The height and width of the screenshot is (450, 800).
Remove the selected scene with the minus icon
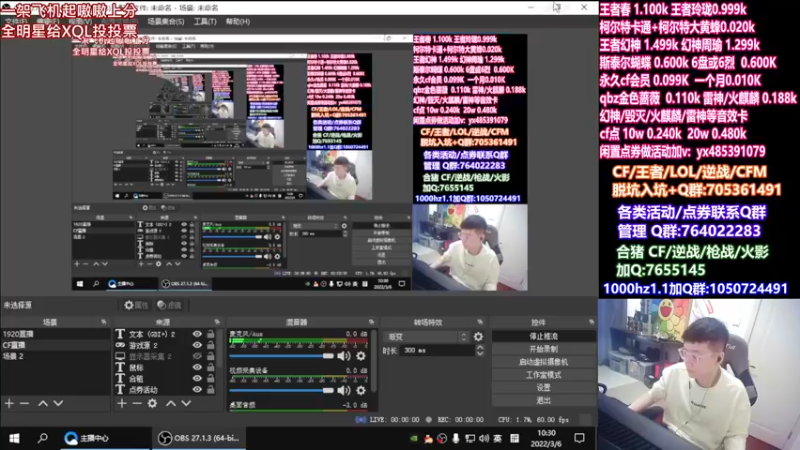pos(24,404)
